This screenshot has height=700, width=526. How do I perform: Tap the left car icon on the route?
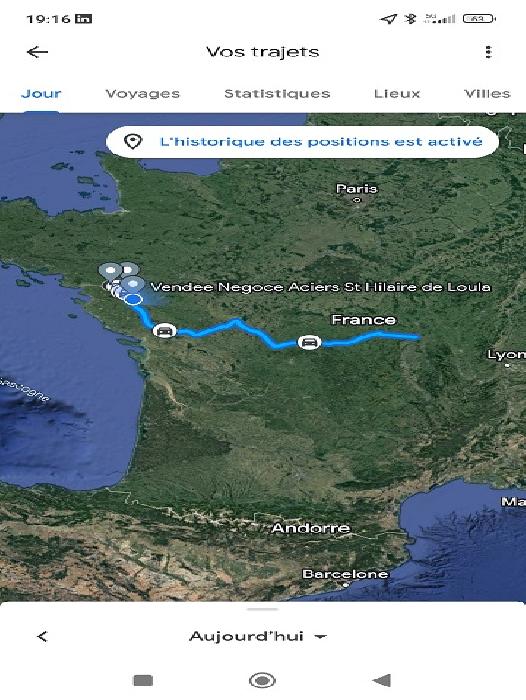click(x=165, y=331)
